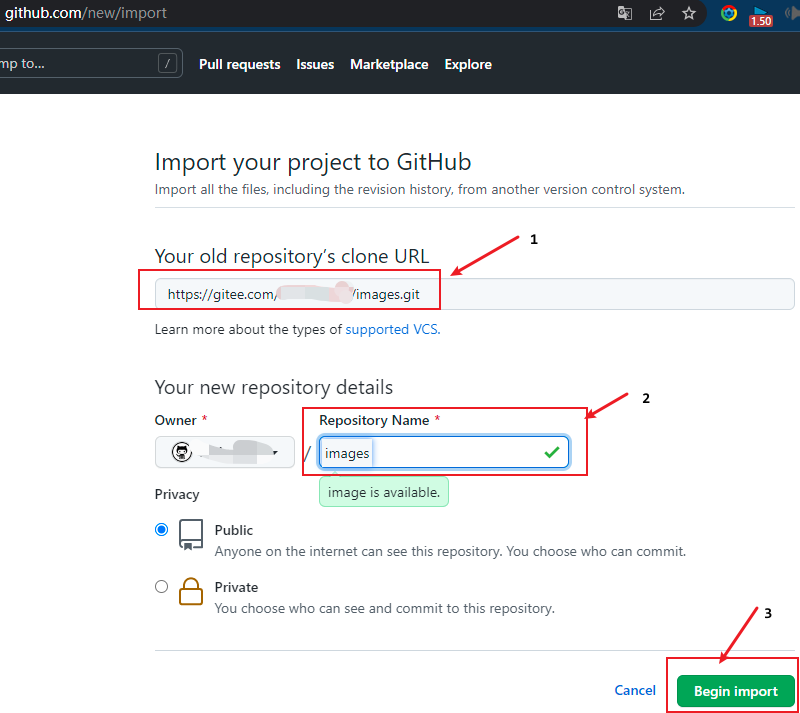
Task: Click the green checkmark in Repository Name field
Action: (552, 452)
